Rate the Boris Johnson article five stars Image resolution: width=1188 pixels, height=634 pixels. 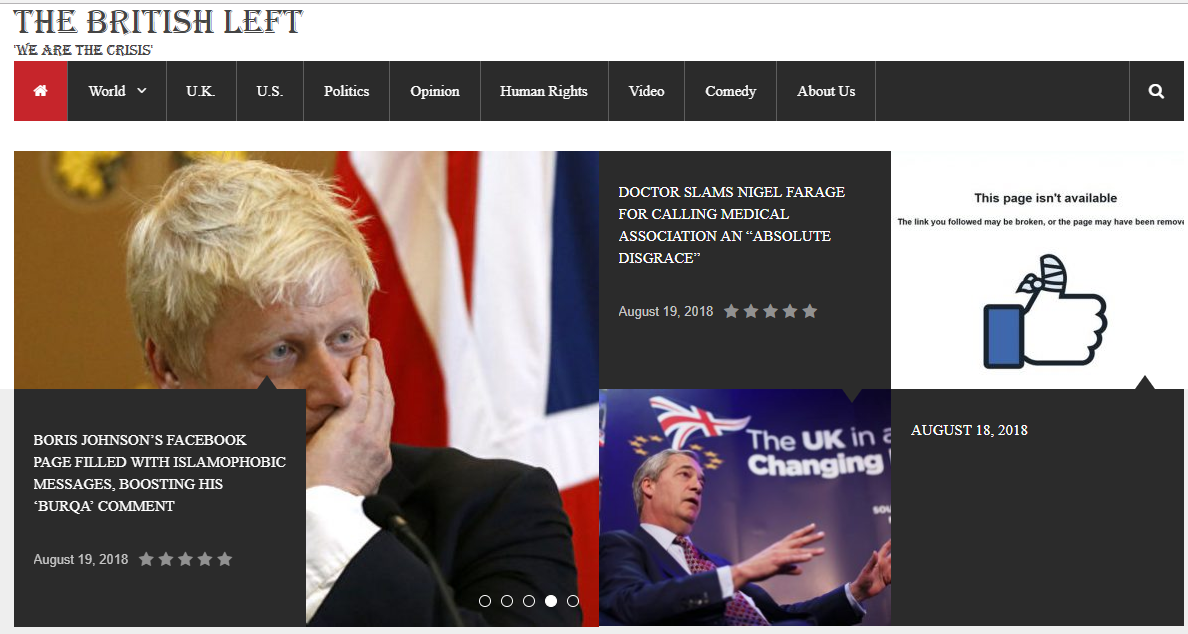pyautogui.click(x=225, y=559)
